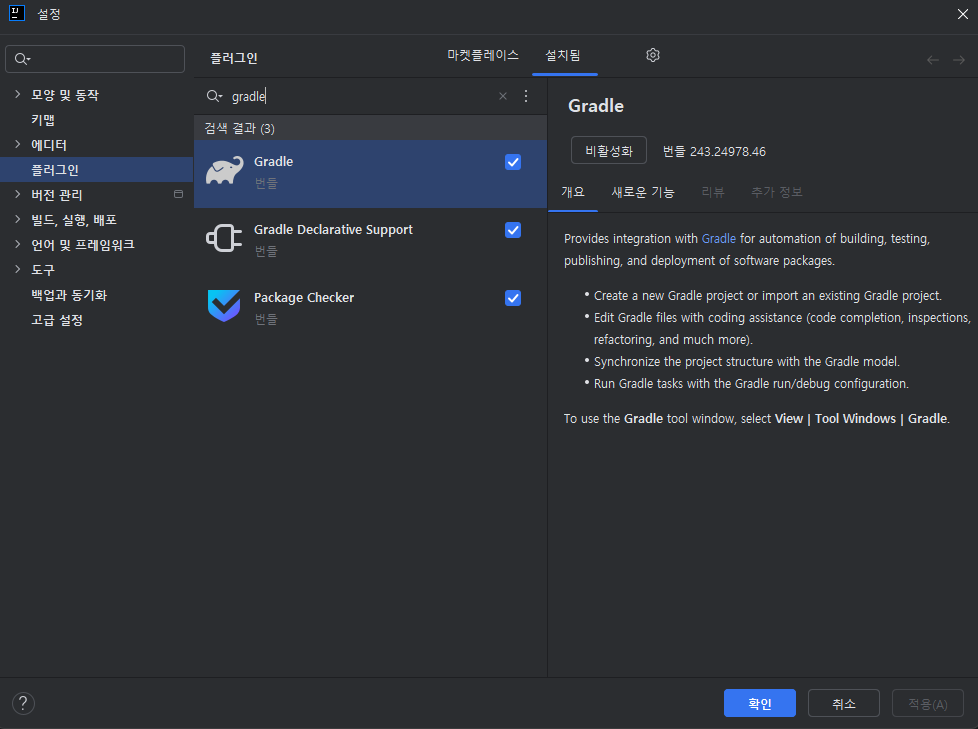Click the 번들 243.24978.46 version text

(x=714, y=152)
